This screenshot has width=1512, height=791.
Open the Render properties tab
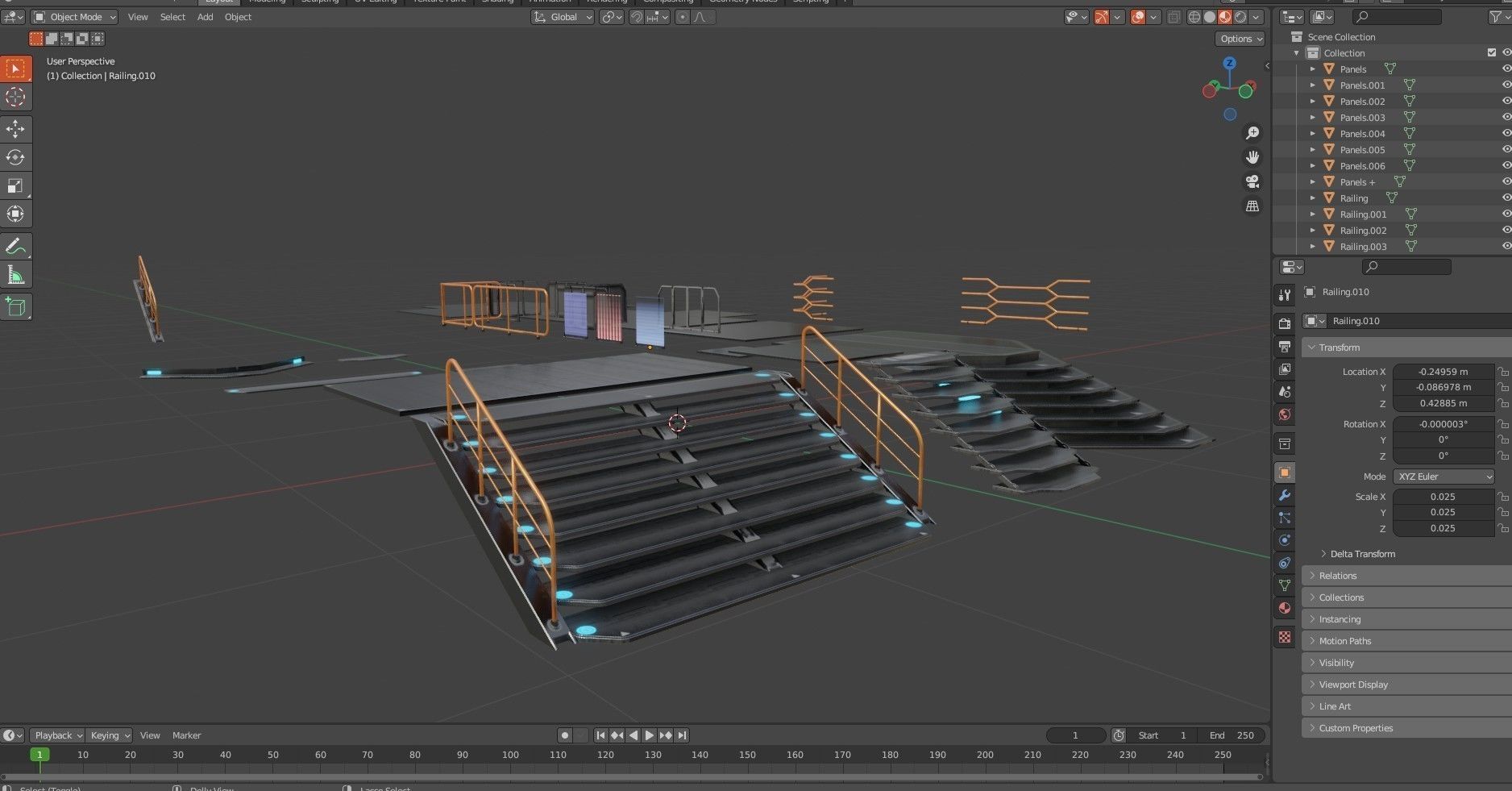pyautogui.click(x=1285, y=323)
